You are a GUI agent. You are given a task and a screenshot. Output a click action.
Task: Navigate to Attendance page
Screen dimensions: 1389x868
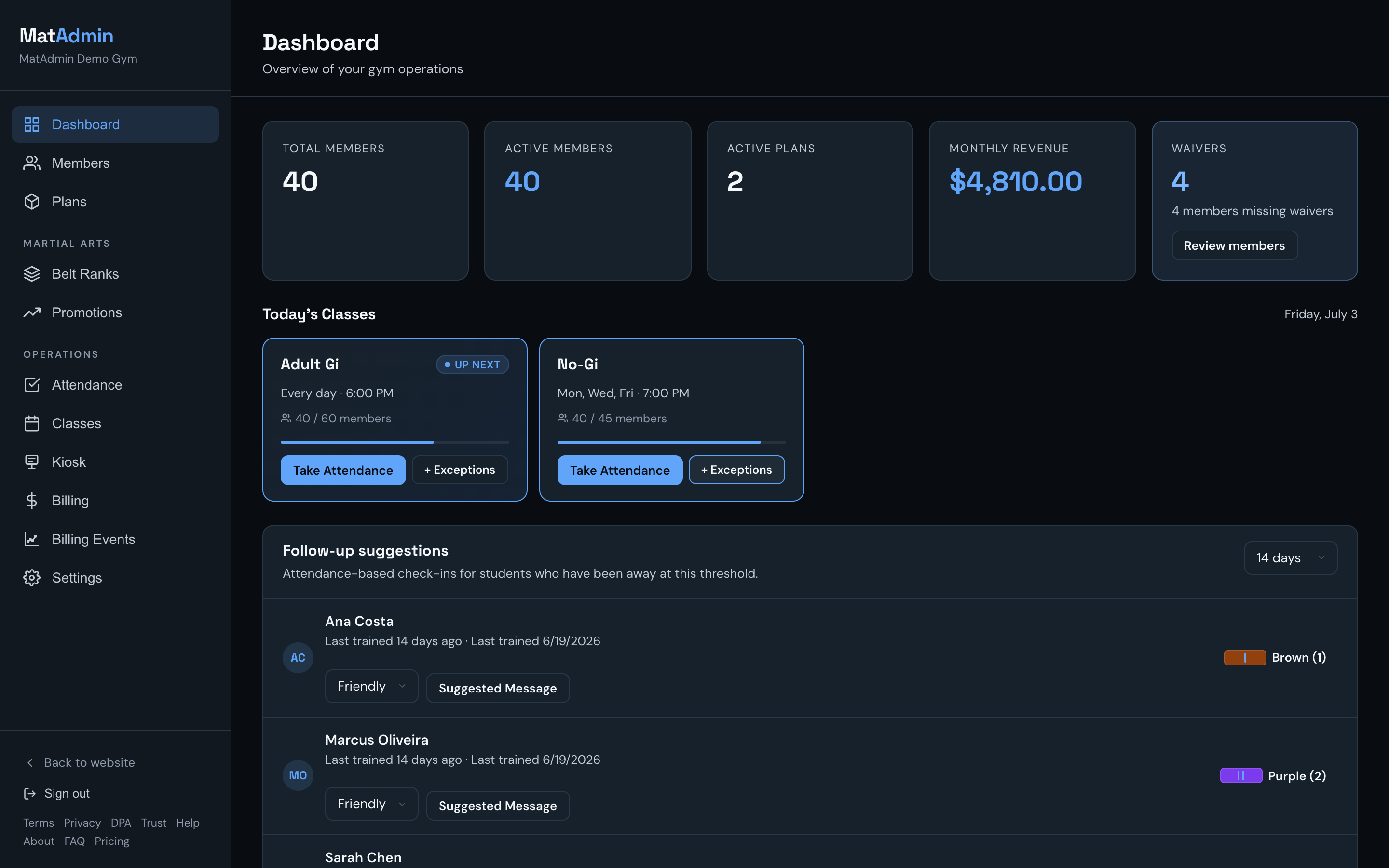click(x=115, y=385)
